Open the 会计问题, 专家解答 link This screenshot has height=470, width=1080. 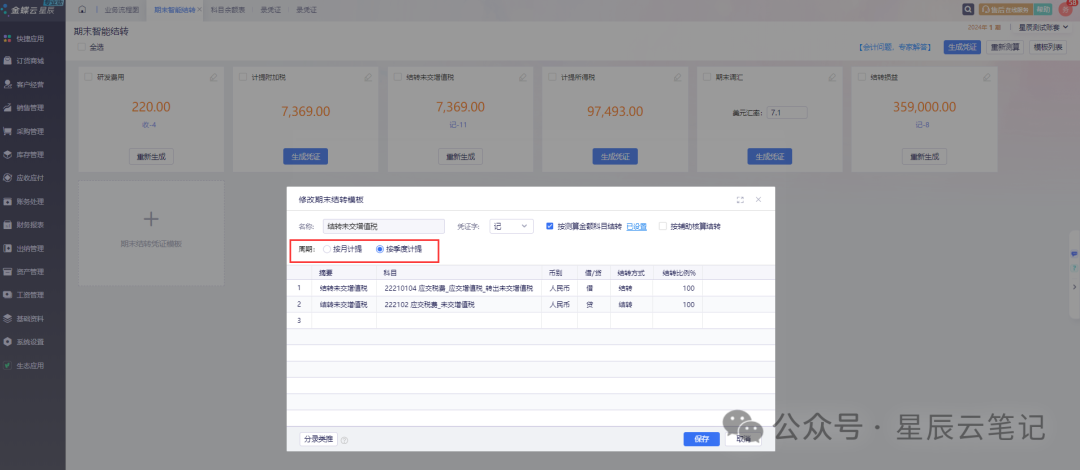895,48
